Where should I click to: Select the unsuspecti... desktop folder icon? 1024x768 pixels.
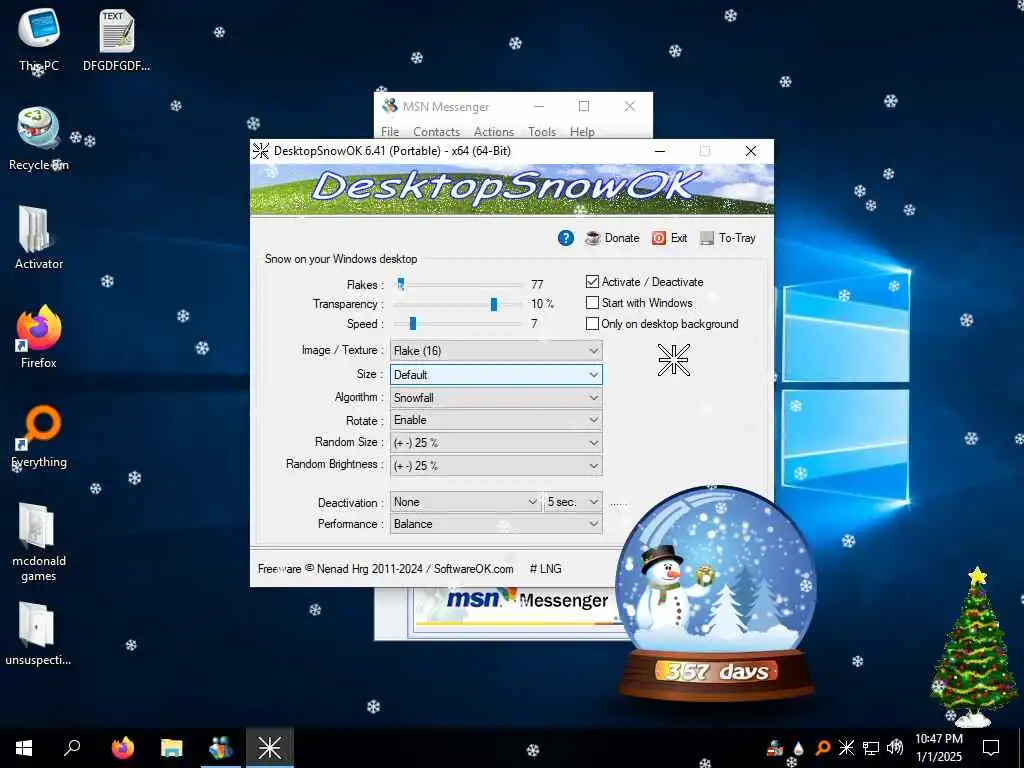[x=39, y=633]
